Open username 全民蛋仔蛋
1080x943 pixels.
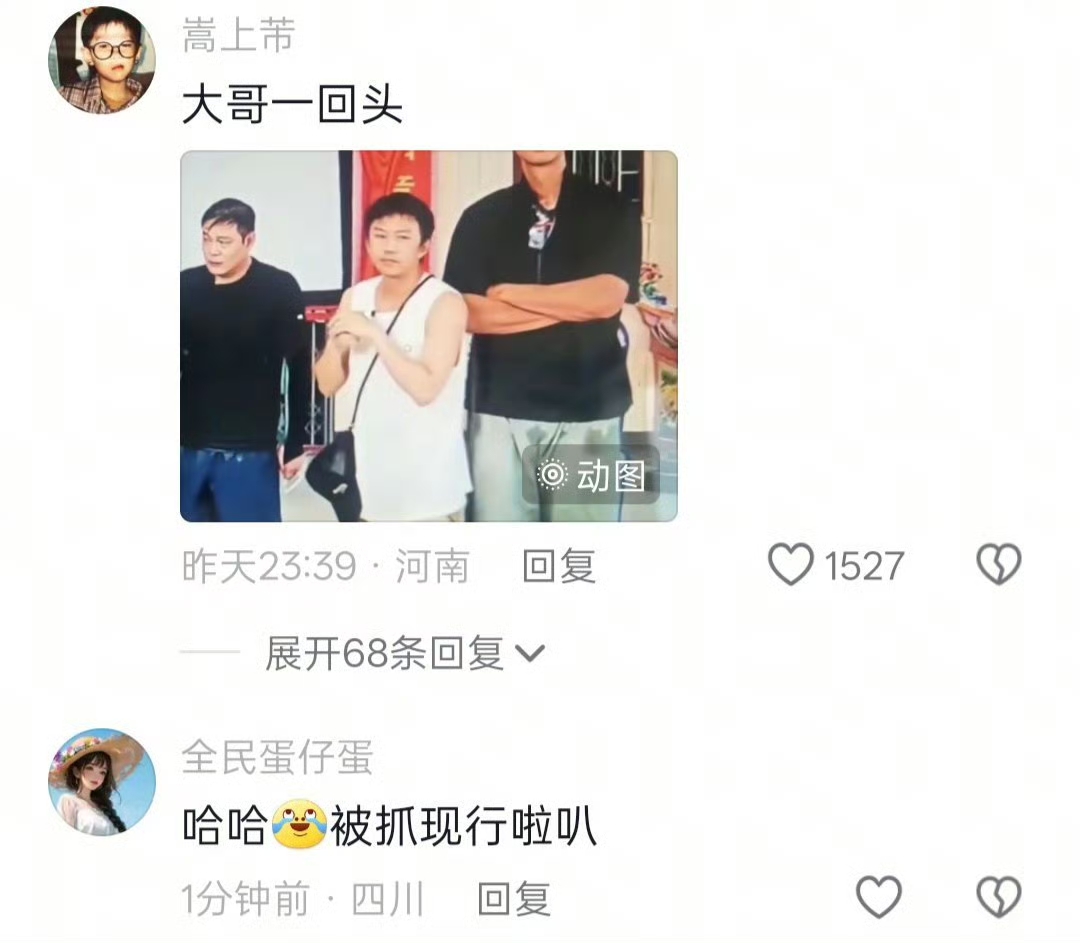click(278, 757)
